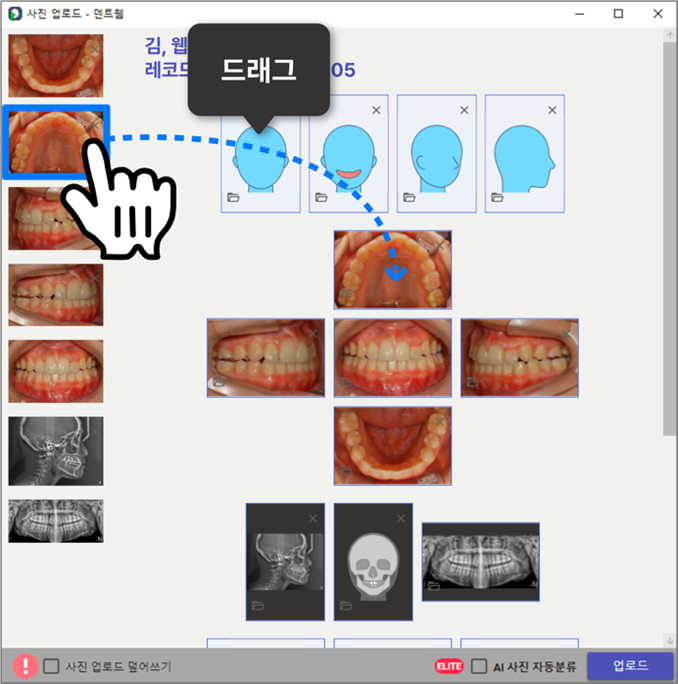Select the panoramic X-ray thumbnail in left list
Image resolution: width=678 pixels, height=684 pixels.
coord(56,521)
